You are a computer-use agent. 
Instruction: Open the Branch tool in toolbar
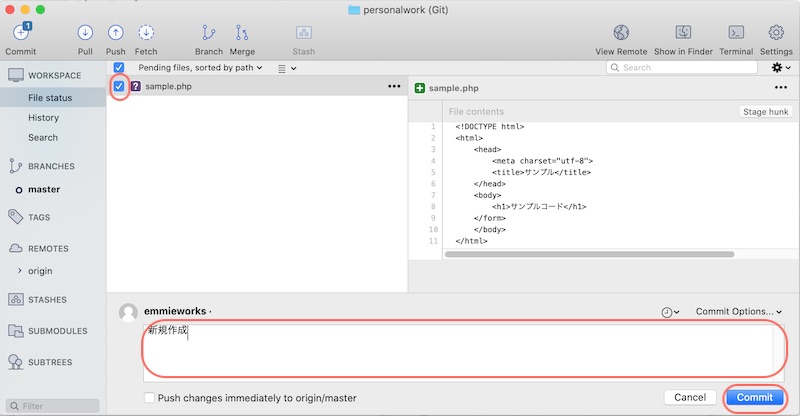click(x=208, y=33)
